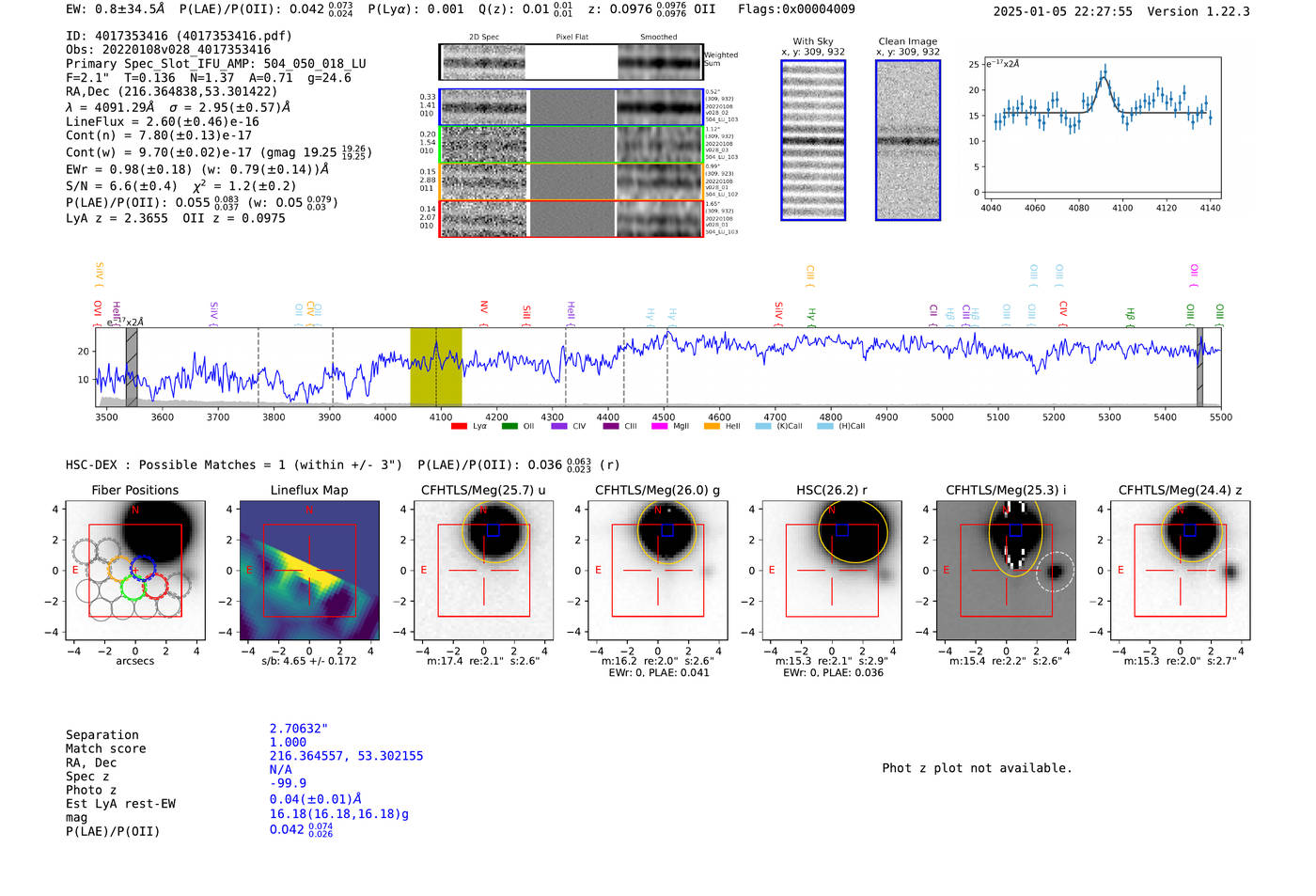This screenshot has height=896, width=1316.
Task: Open the Lineflux Map thumbnail
Action: click(309, 571)
